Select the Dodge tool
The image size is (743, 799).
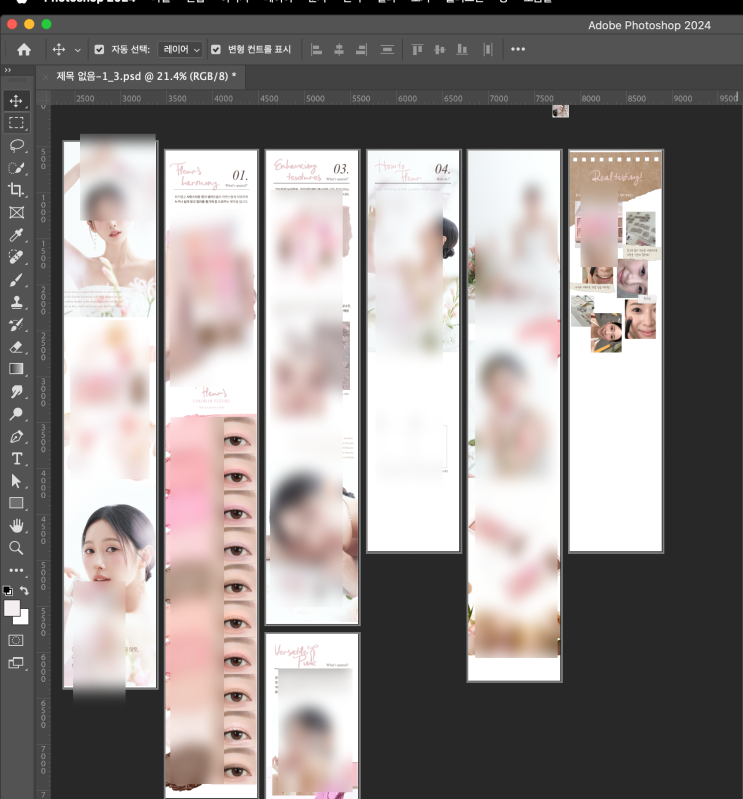click(16, 414)
